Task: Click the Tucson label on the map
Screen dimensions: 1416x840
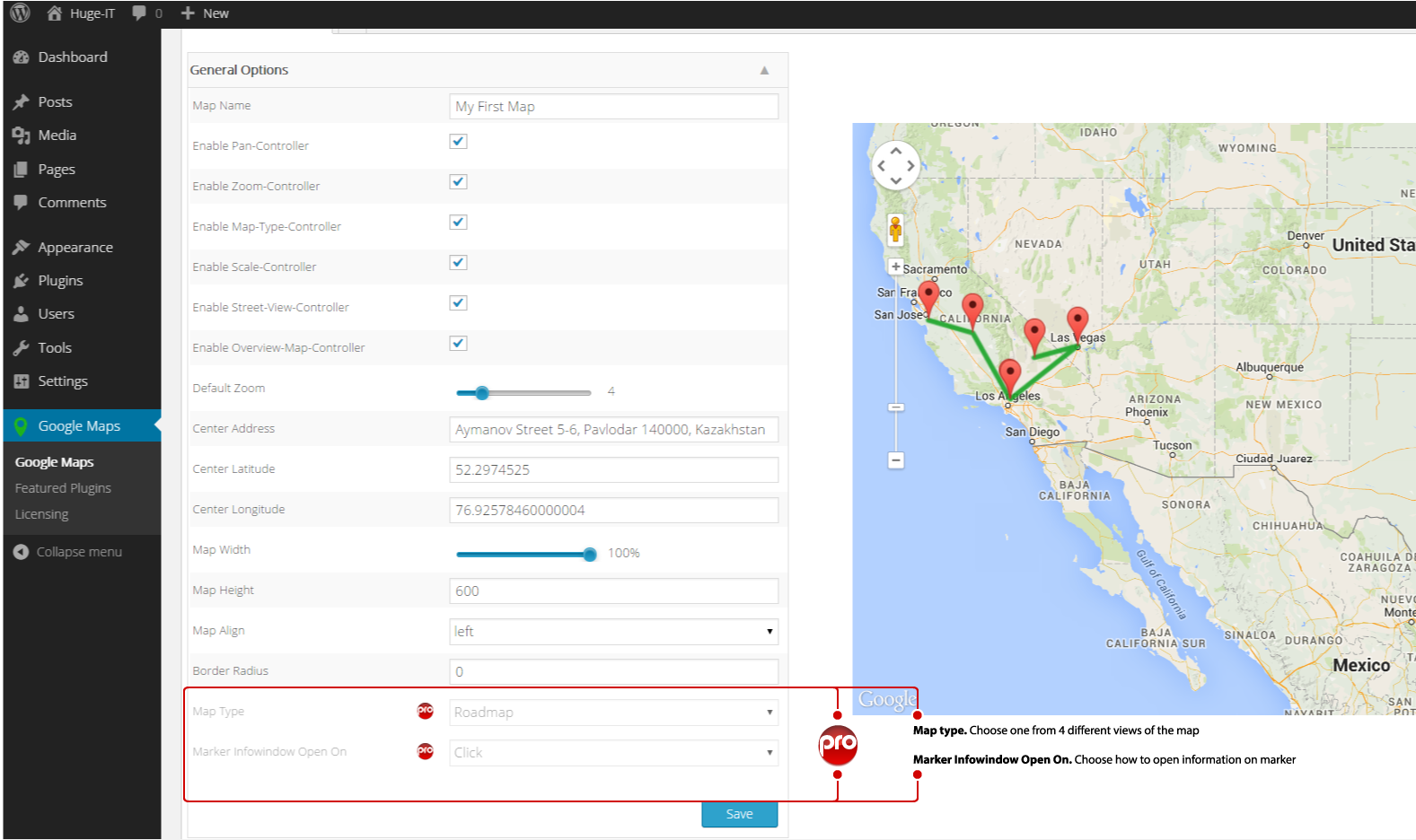Action: (x=1173, y=445)
